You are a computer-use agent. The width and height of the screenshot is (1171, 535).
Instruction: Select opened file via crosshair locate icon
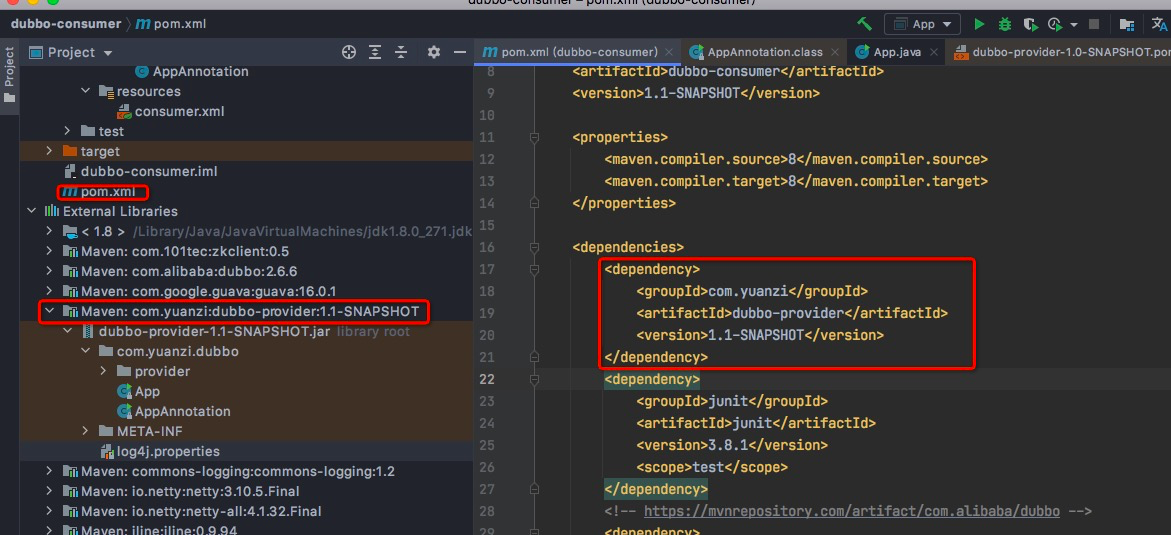(x=348, y=52)
